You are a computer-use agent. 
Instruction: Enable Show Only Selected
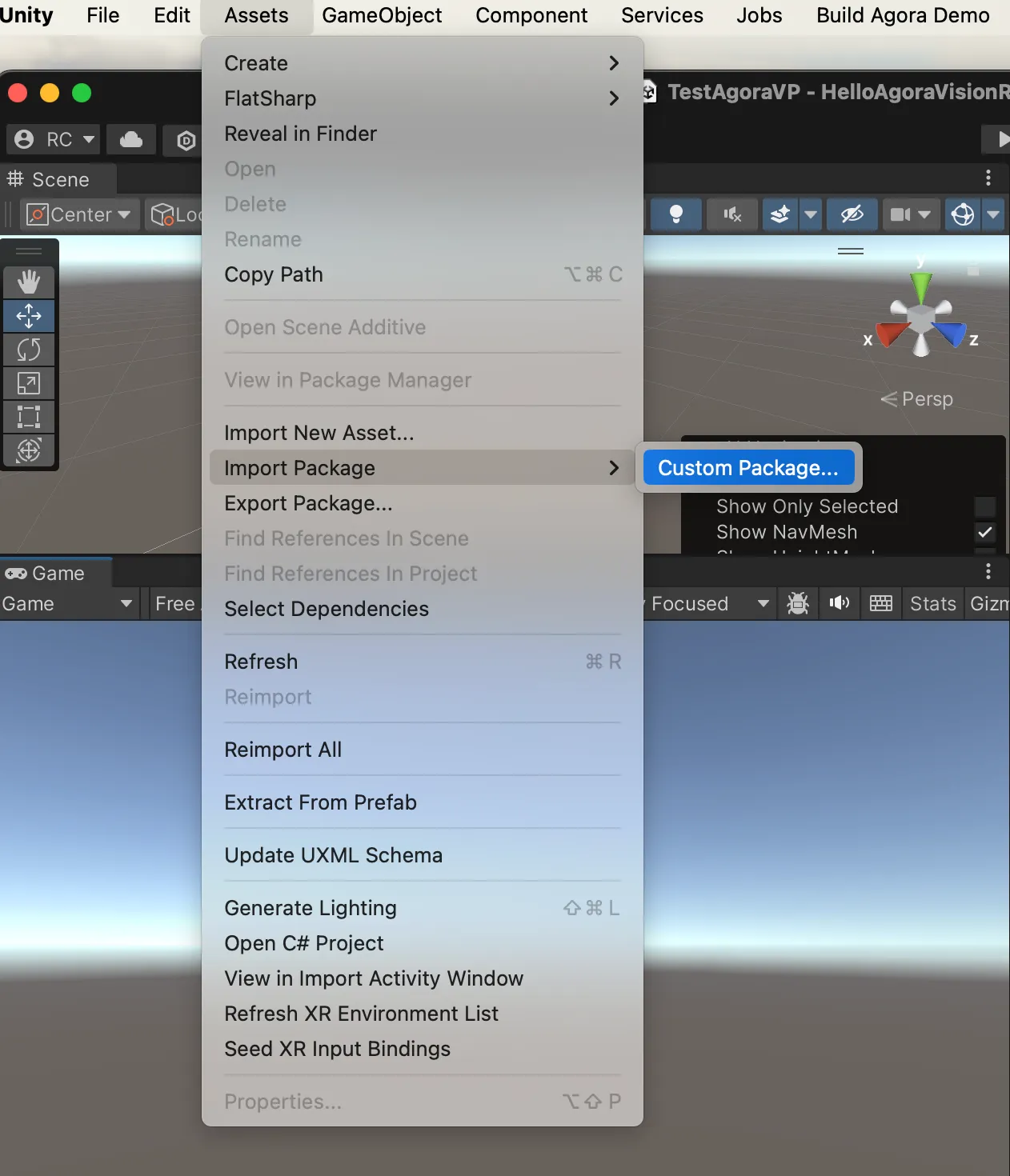(x=985, y=506)
